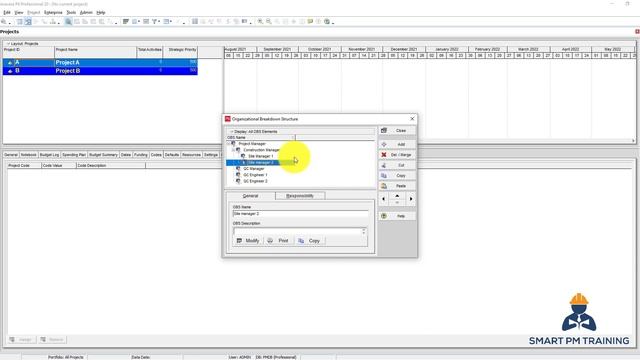Click Print under OBS Description

pyautogui.click(x=278, y=241)
